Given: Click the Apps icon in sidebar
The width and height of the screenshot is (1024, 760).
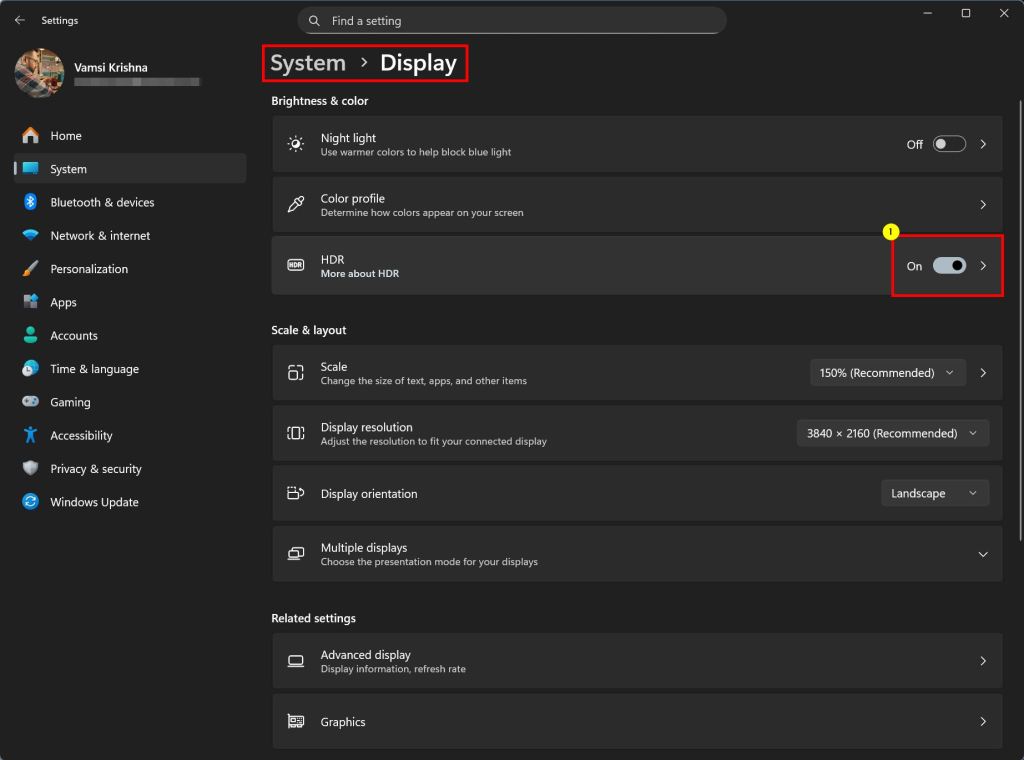Looking at the screenshot, I should pos(30,302).
